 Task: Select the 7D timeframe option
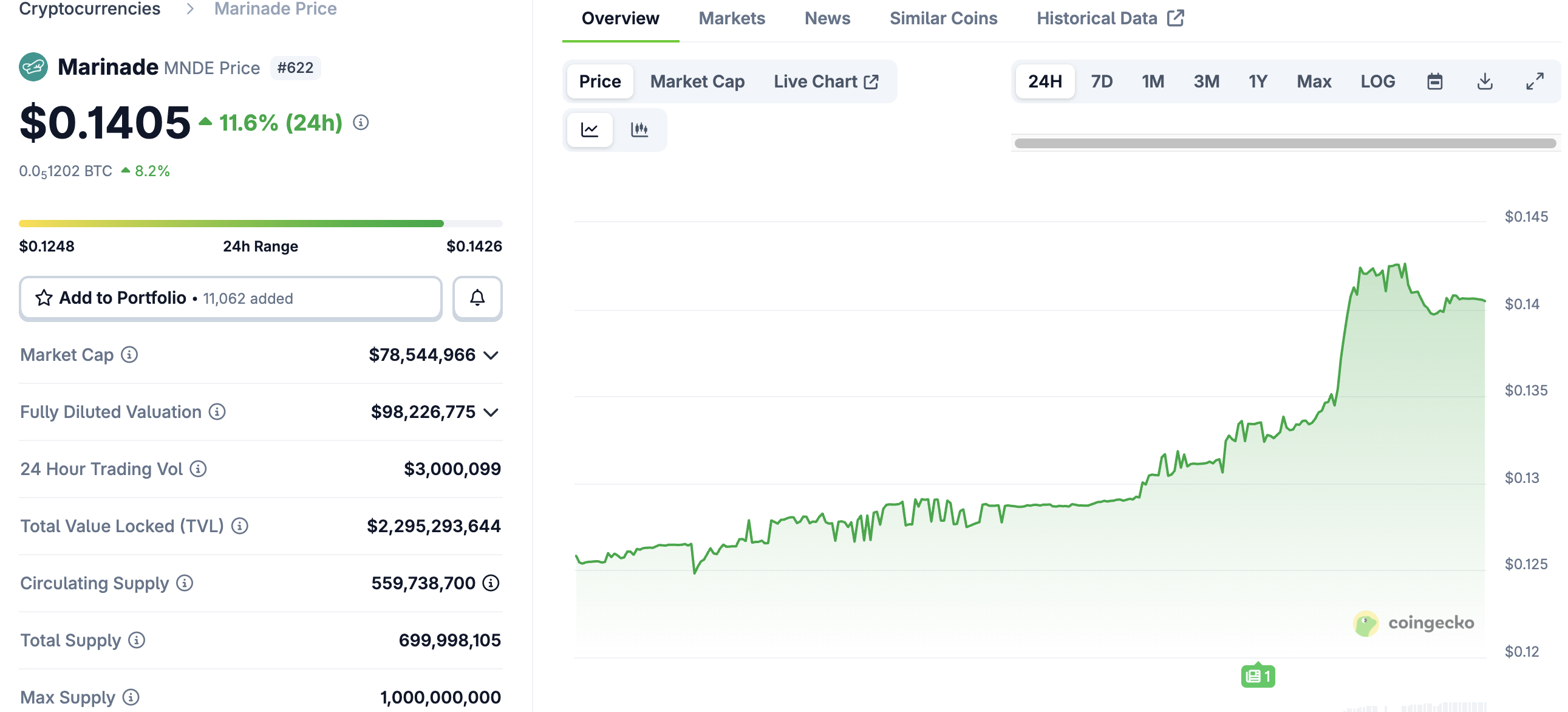[x=1100, y=80]
